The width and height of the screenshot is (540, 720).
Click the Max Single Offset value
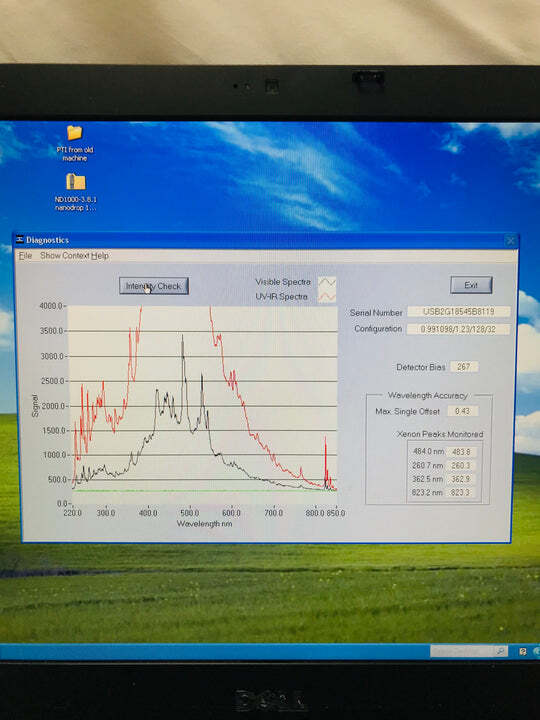(462, 411)
